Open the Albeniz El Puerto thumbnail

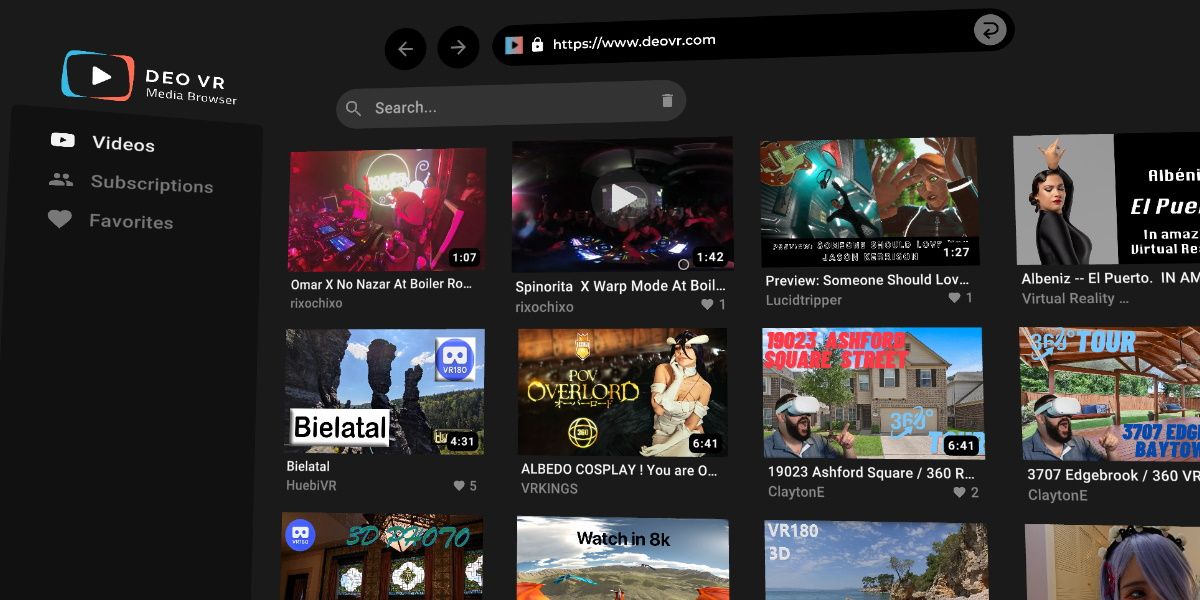pos(1106,200)
